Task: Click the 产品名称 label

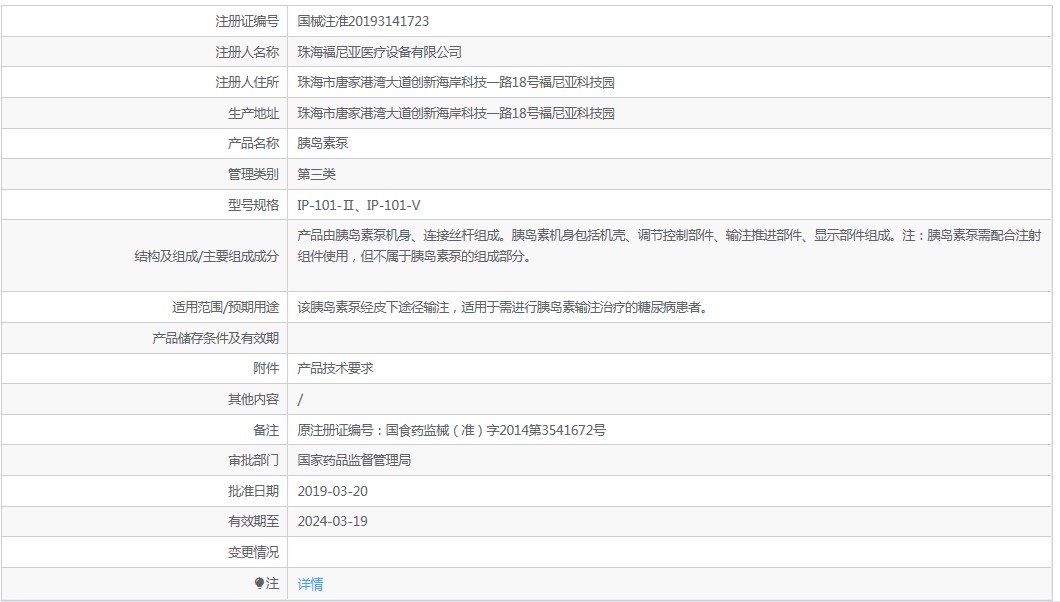Action: pos(253,143)
